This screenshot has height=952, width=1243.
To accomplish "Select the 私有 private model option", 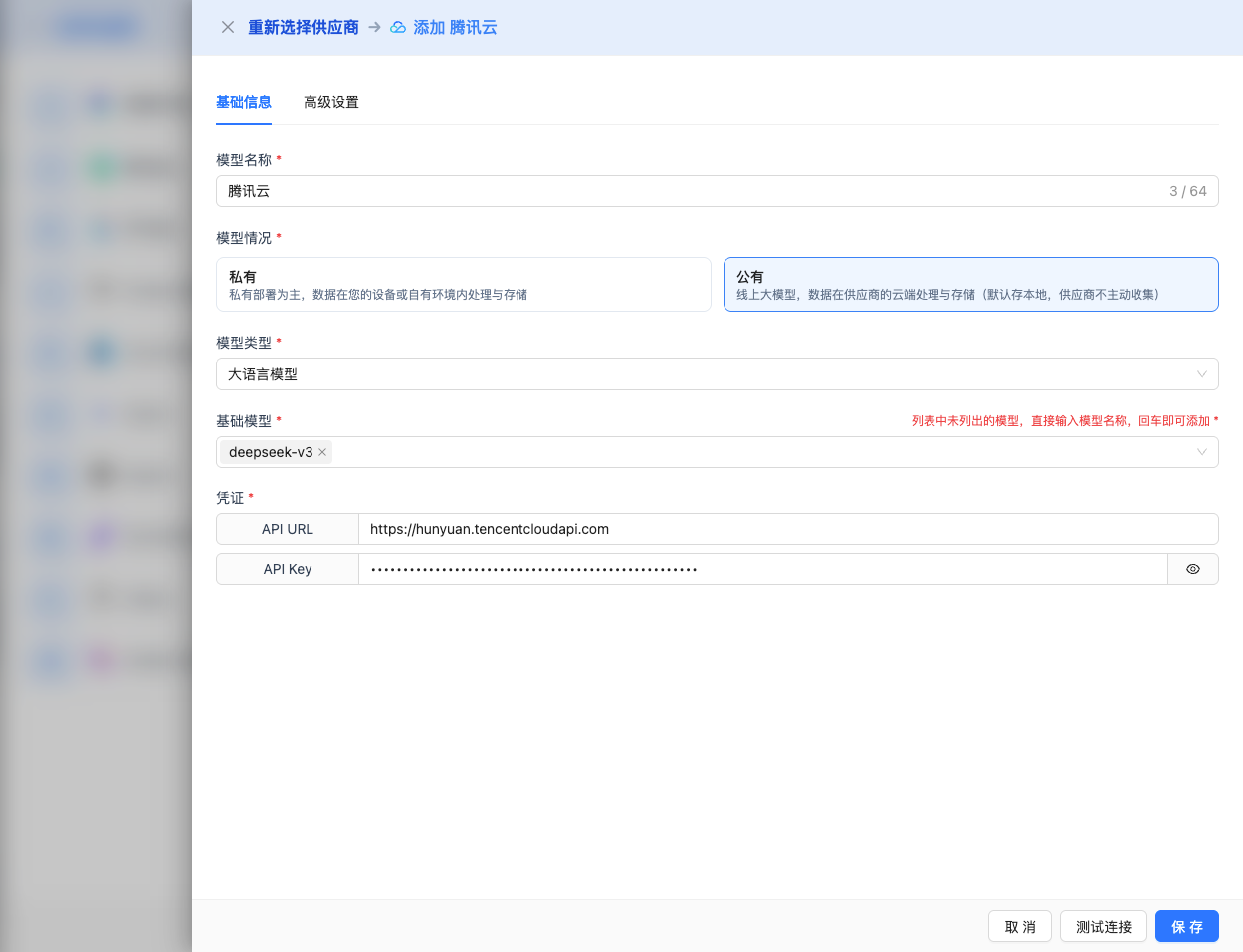I will tap(463, 285).
